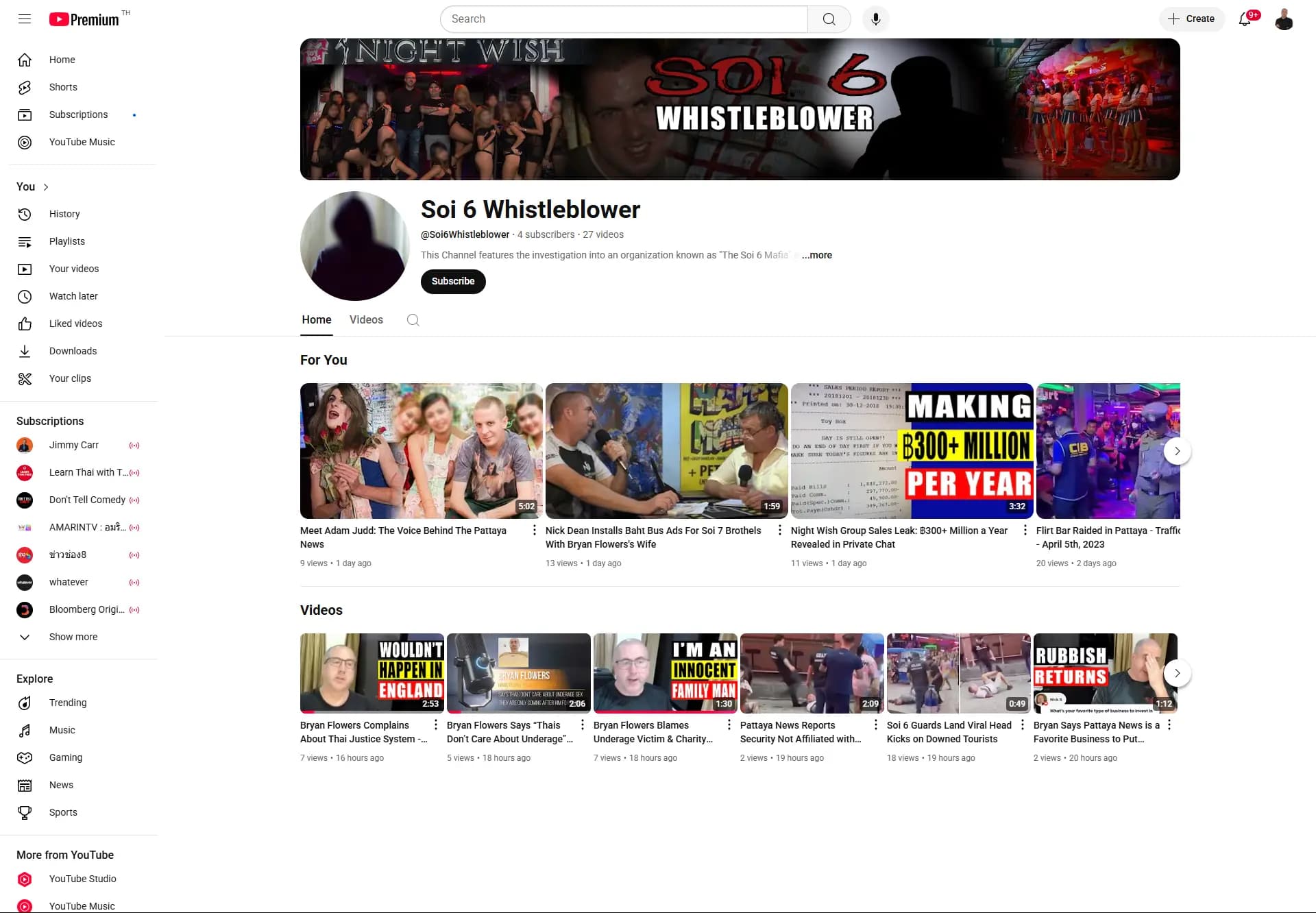Viewport: 1316px width, 913px height.
Task: Expand the You section chevron
Action: 46,187
